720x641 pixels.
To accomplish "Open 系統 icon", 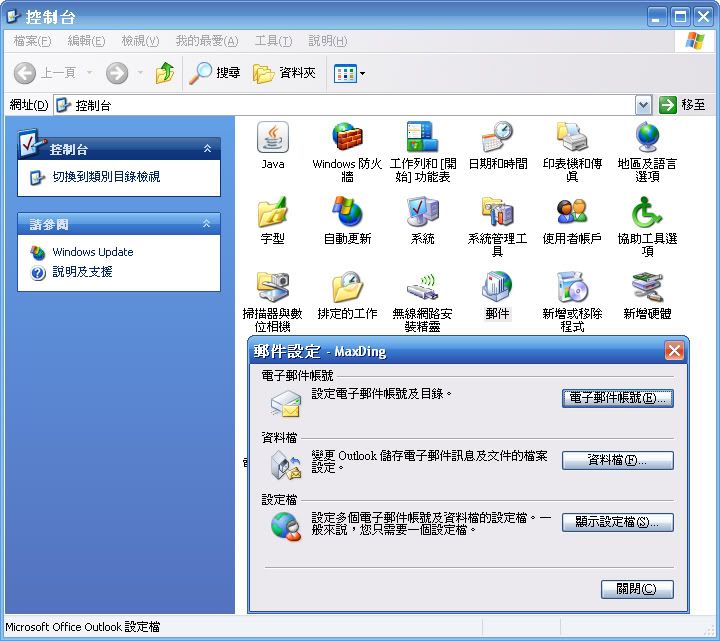I will (x=422, y=212).
